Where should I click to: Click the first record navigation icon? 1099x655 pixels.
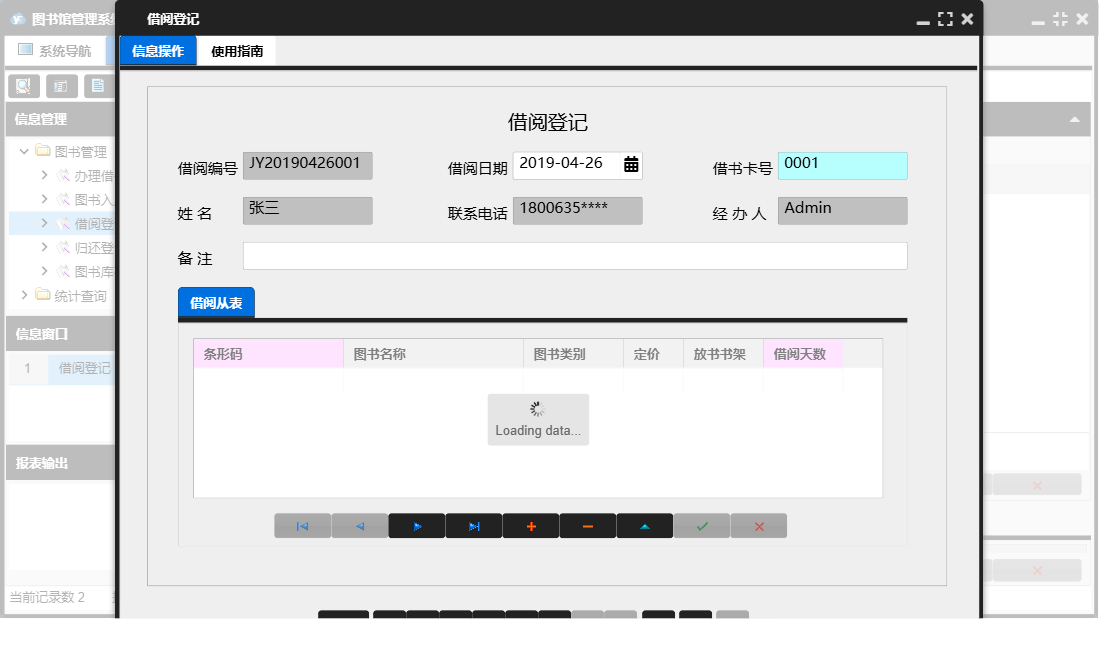[302, 525]
